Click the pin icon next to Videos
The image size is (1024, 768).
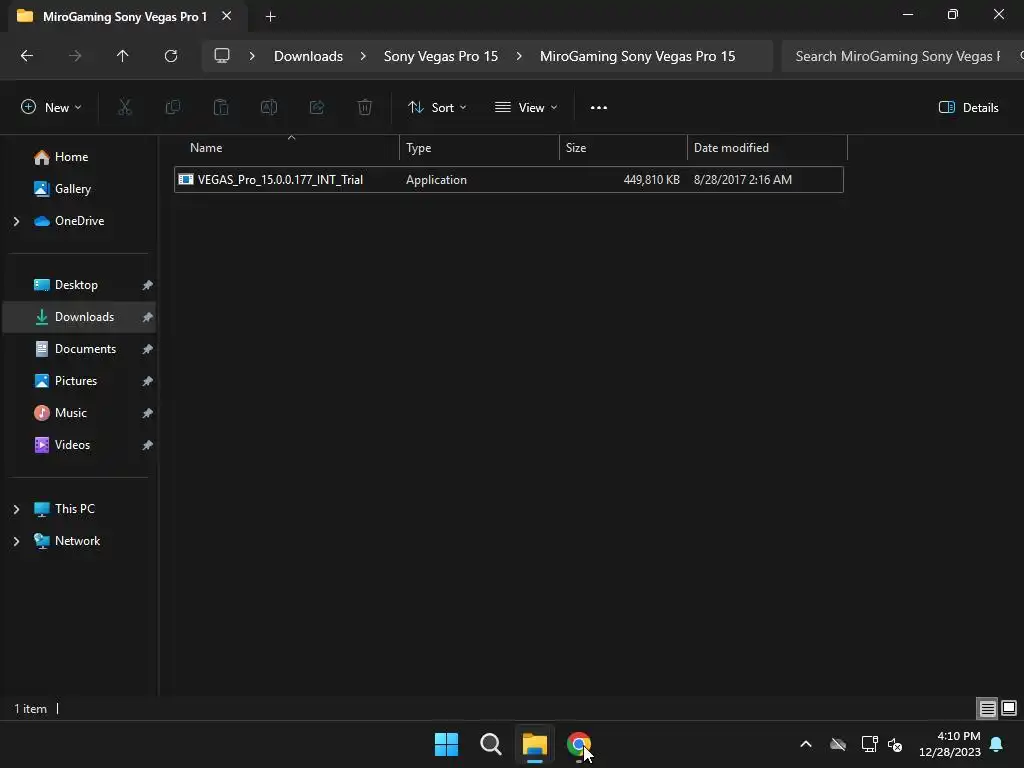(148, 445)
